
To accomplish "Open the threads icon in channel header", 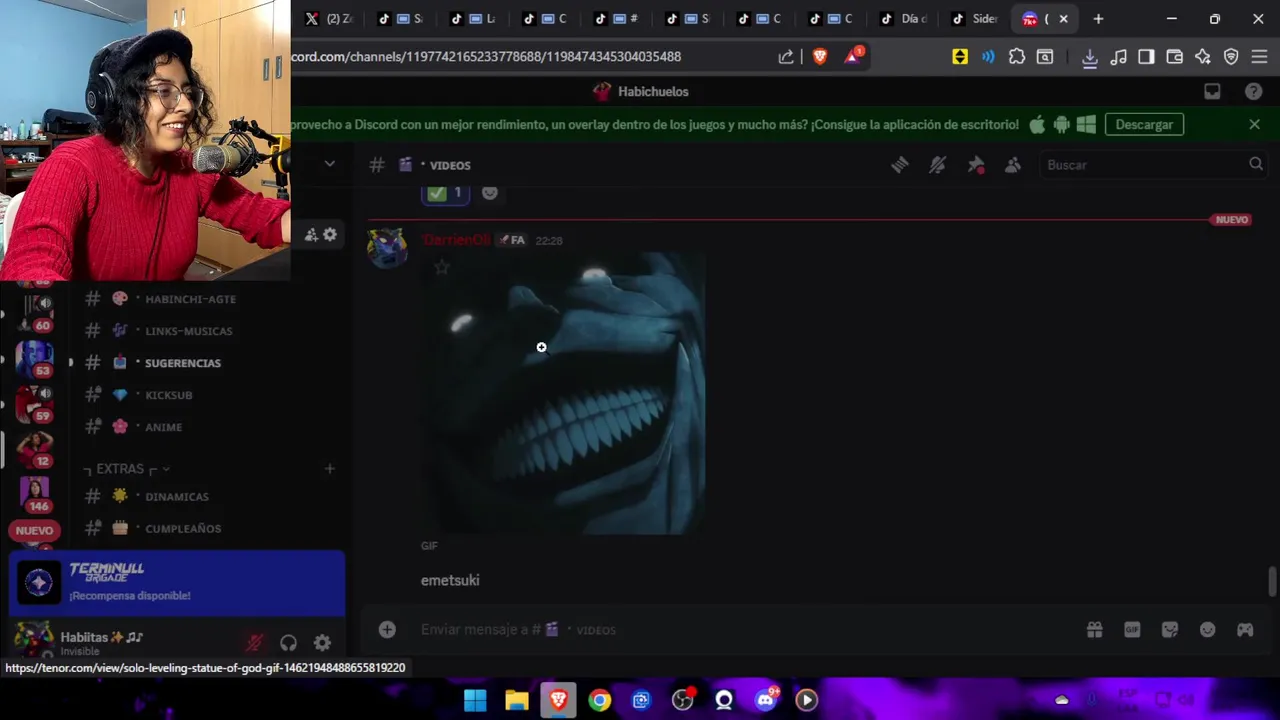I will click(899, 165).
